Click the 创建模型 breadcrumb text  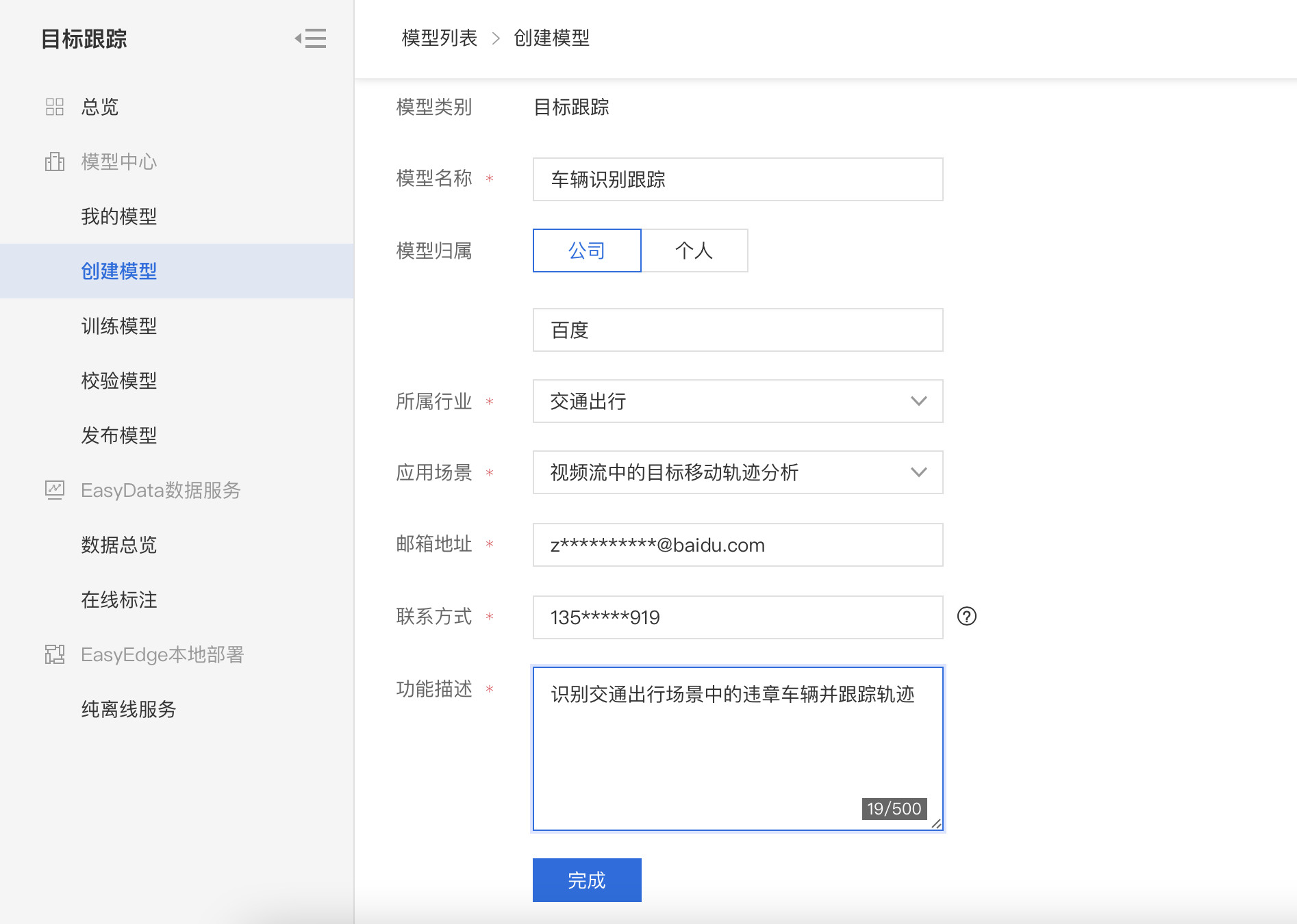552,38
